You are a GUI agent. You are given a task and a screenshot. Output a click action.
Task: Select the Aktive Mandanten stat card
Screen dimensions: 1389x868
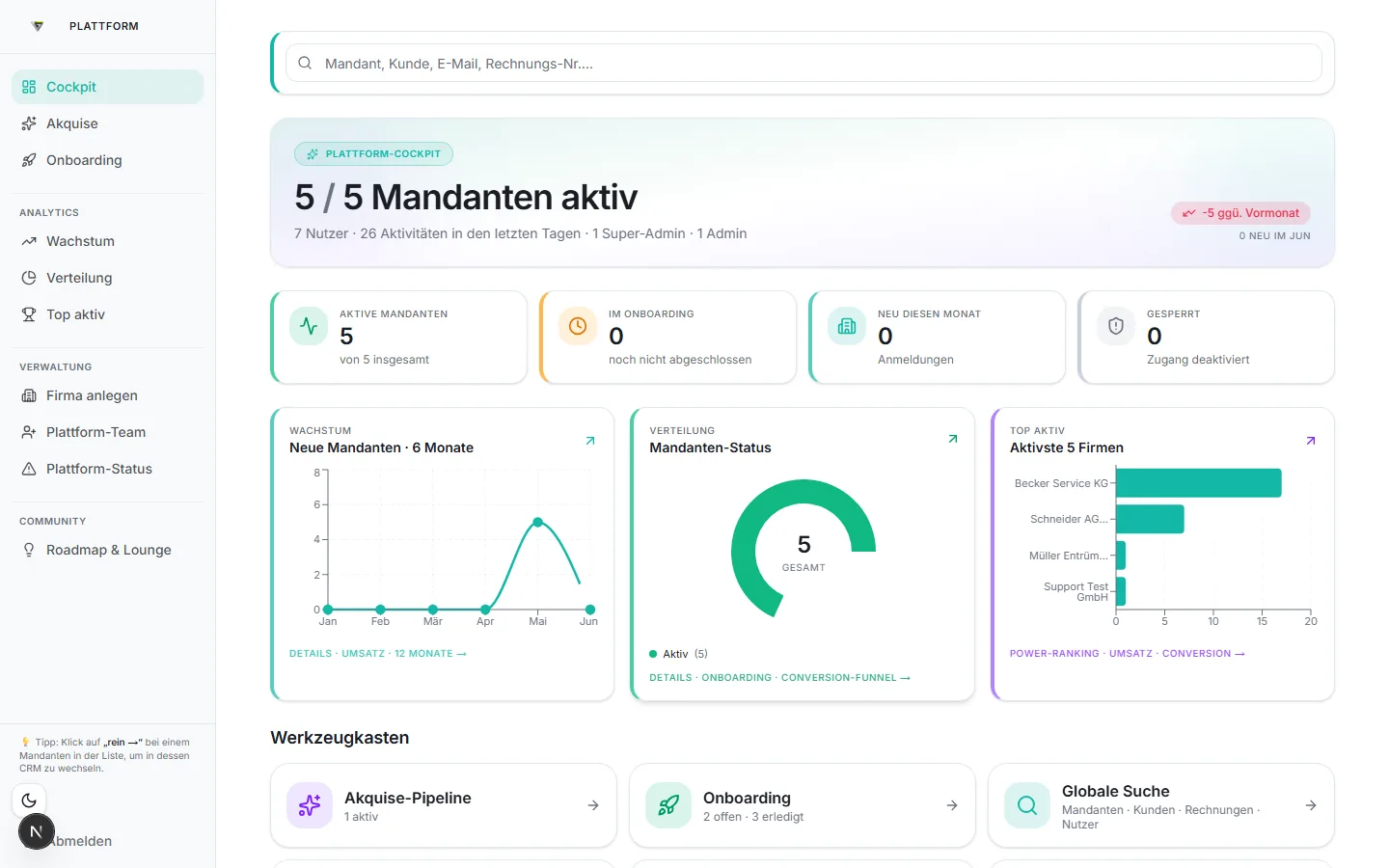[399, 338]
